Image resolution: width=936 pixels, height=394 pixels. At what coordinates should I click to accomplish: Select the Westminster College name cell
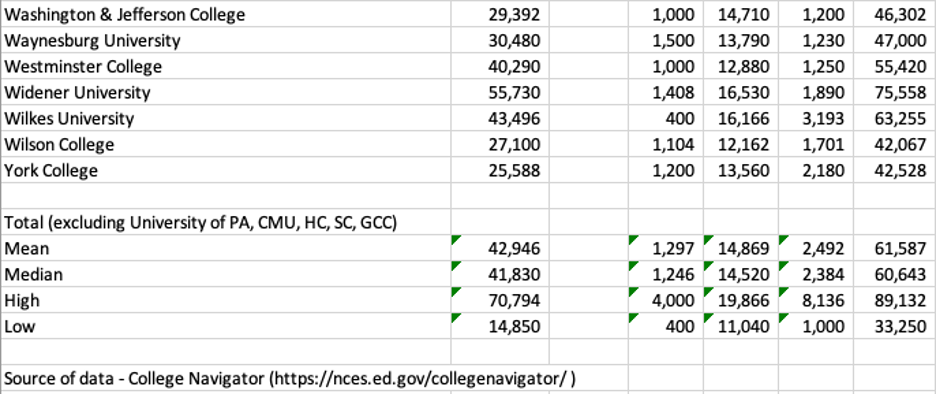coord(226,66)
